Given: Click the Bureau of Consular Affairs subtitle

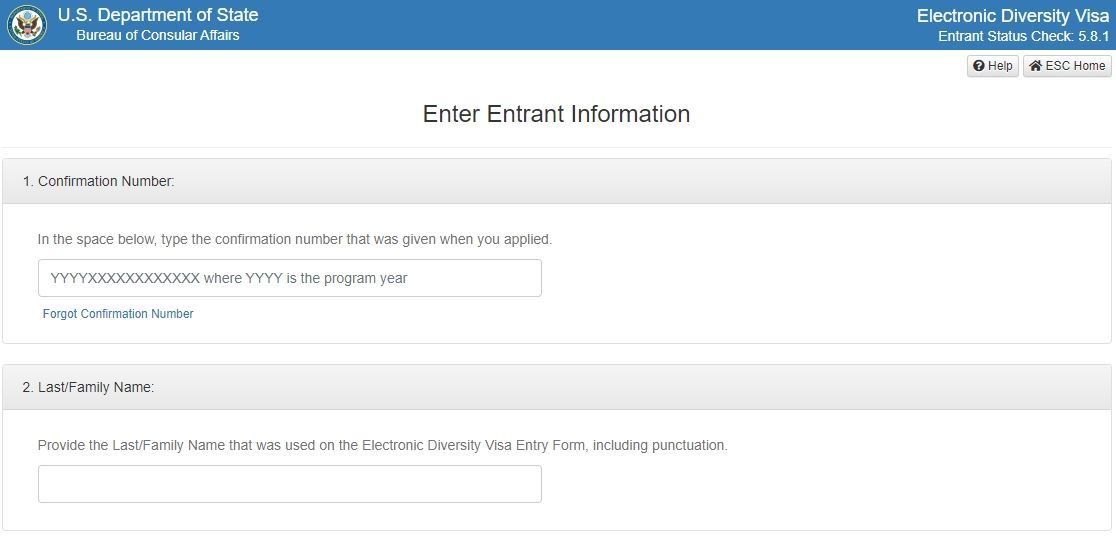Looking at the screenshot, I should pos(158,35).
